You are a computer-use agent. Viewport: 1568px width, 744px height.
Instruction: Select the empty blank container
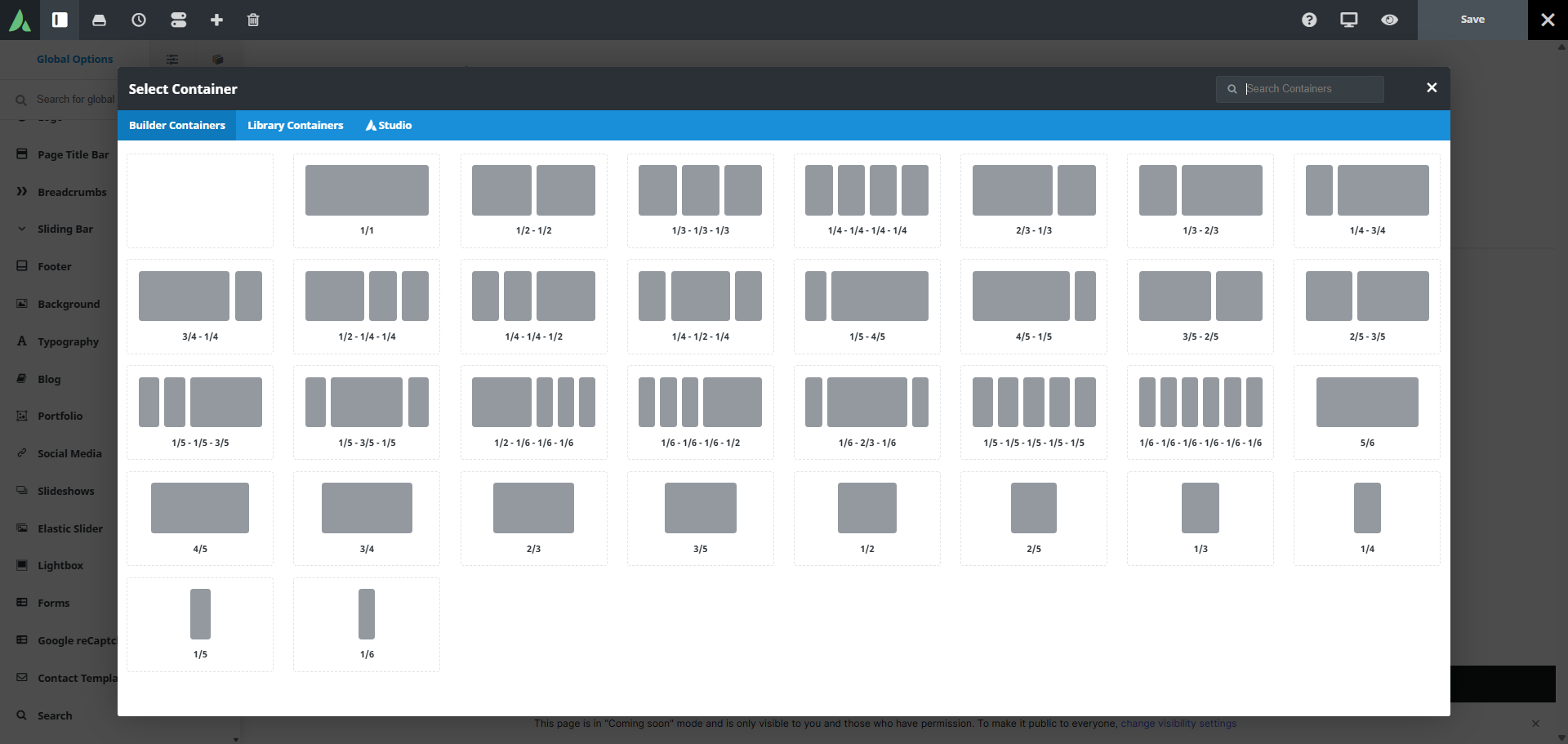(200, 200)
